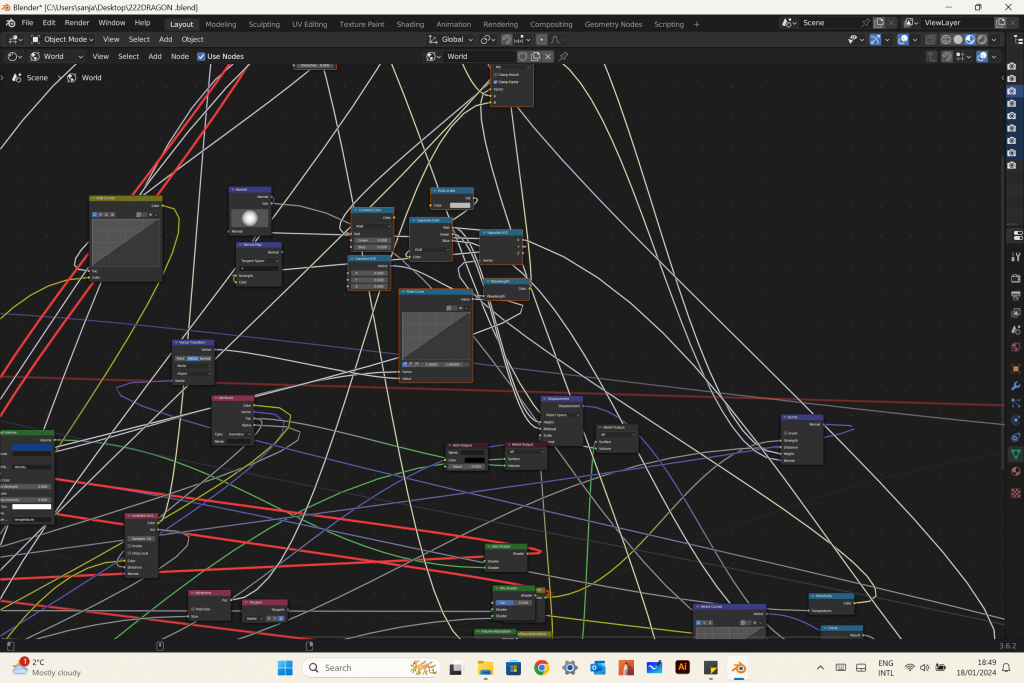Switch to the Geometry Nodes workspace tab
Image resolution: width=1024 pixels, height=683 pixels.
point(613,24)
